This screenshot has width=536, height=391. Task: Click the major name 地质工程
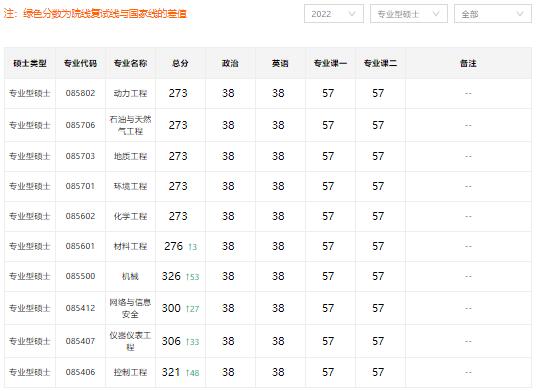pyautogui.click(x=131, y=156)
